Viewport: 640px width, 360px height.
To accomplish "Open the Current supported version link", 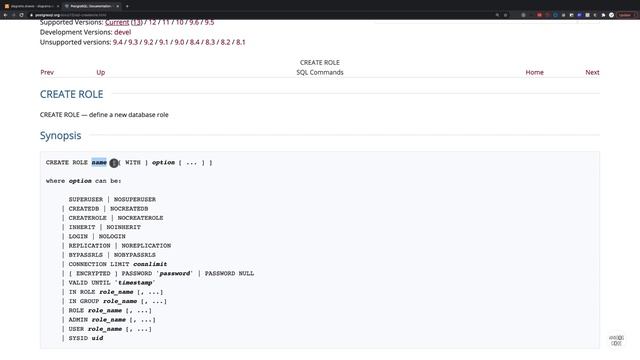I will (x=117, y=22).
